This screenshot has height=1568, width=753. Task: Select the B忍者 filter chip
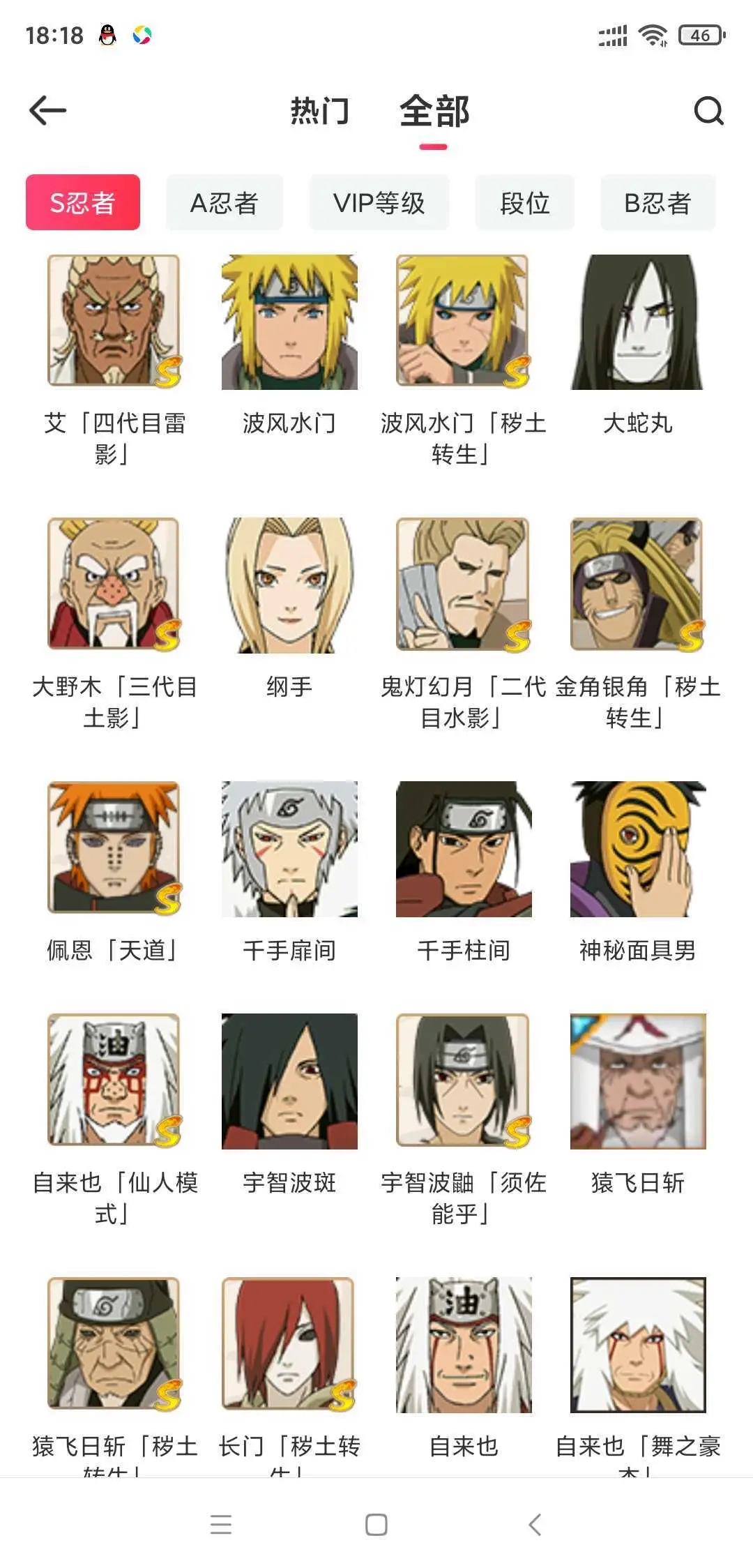click(x=658, y=202)
